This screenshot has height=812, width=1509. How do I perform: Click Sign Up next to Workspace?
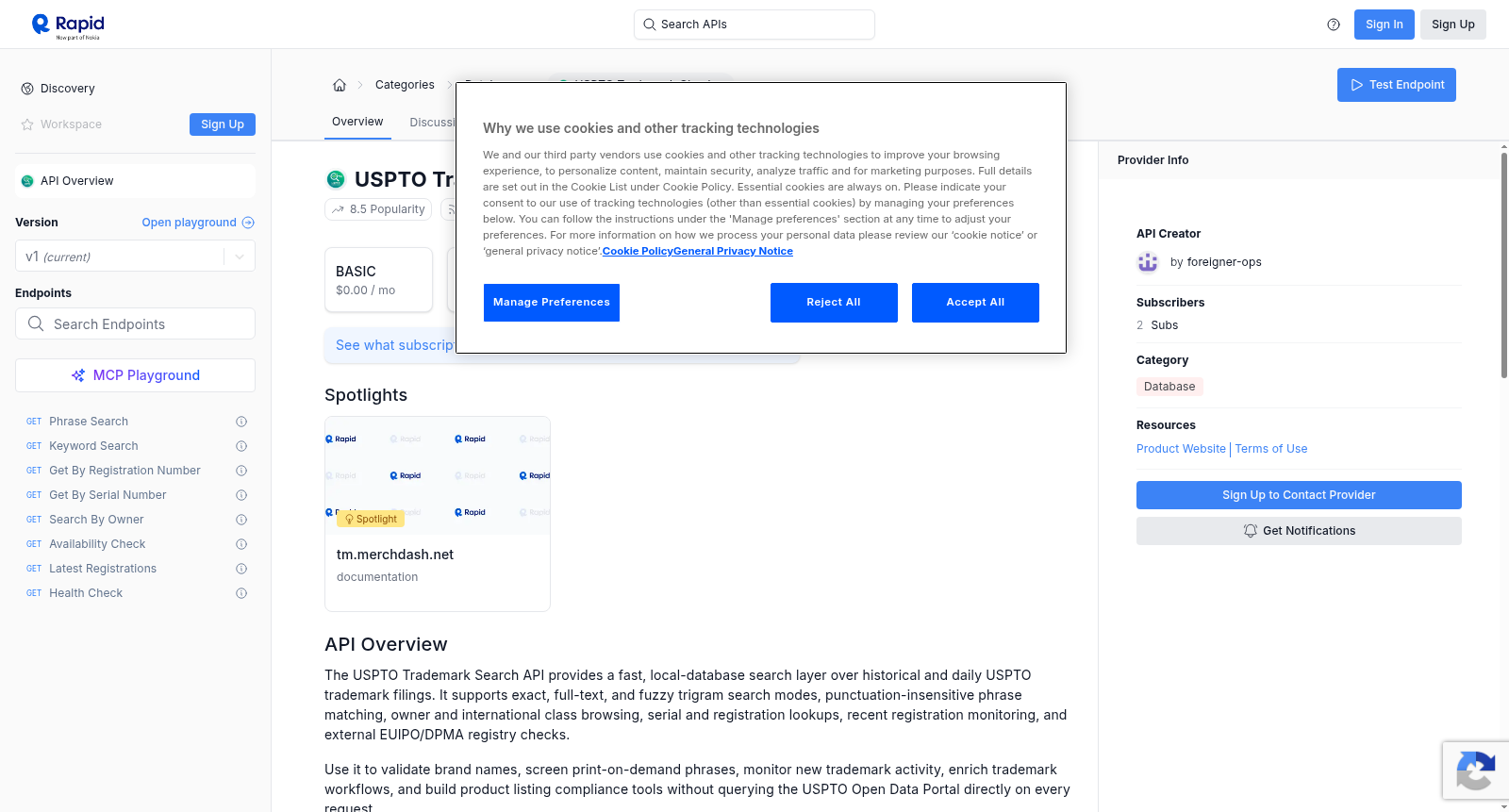click(x=223, y=124)
